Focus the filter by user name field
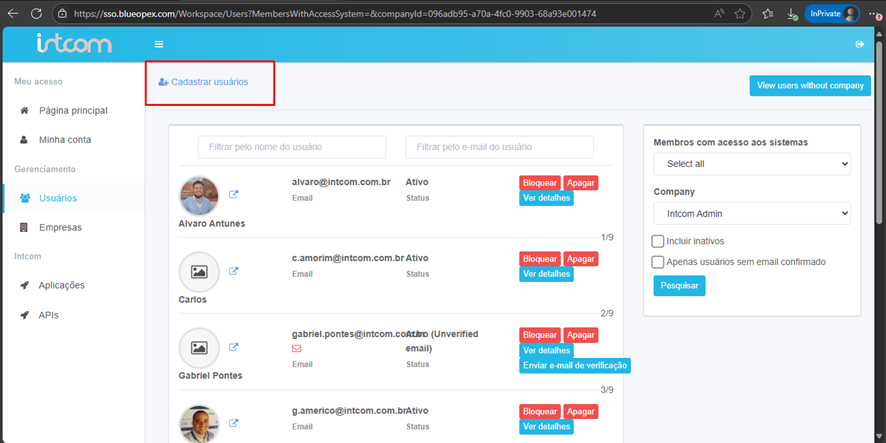The image size is (886, 443). (292, 147)
